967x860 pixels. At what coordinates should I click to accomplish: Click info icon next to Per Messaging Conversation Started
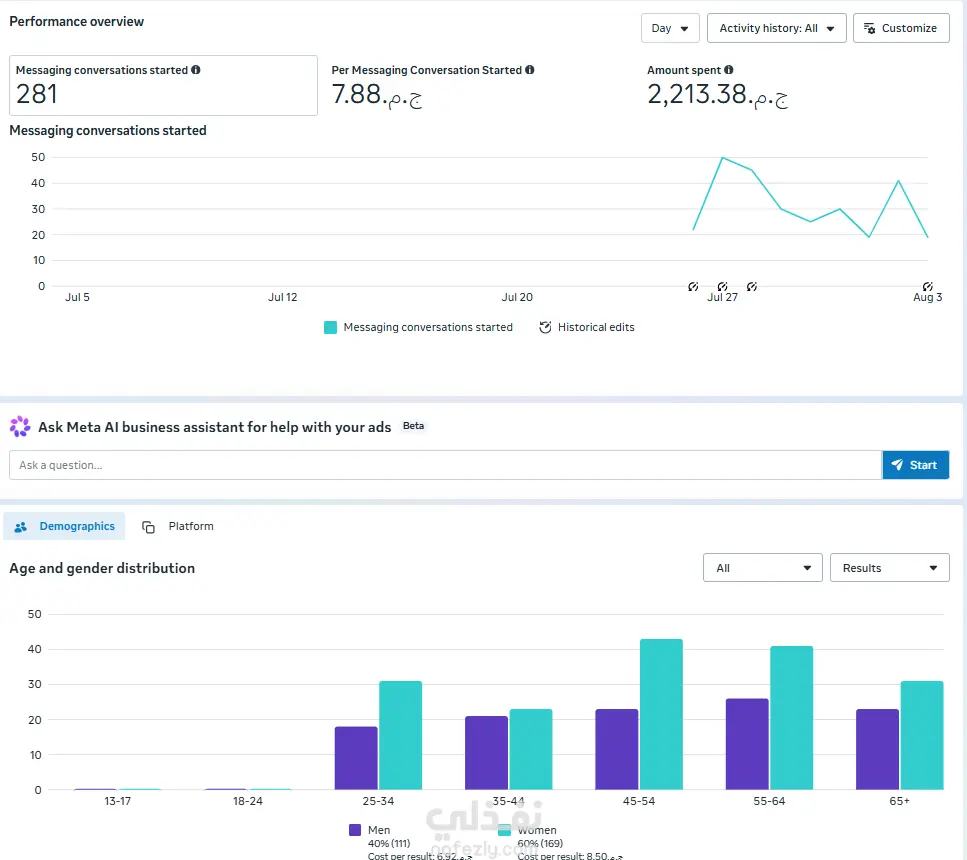530,70
